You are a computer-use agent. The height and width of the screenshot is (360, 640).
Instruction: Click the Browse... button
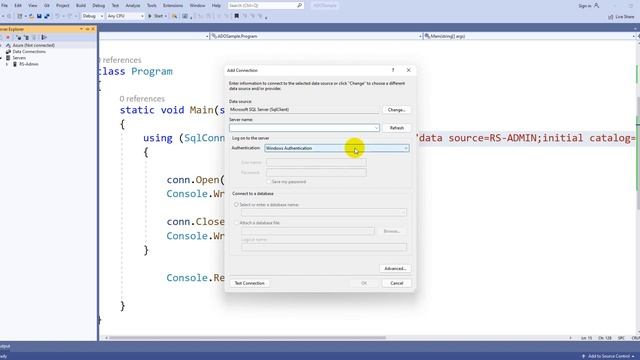[391, 231]
